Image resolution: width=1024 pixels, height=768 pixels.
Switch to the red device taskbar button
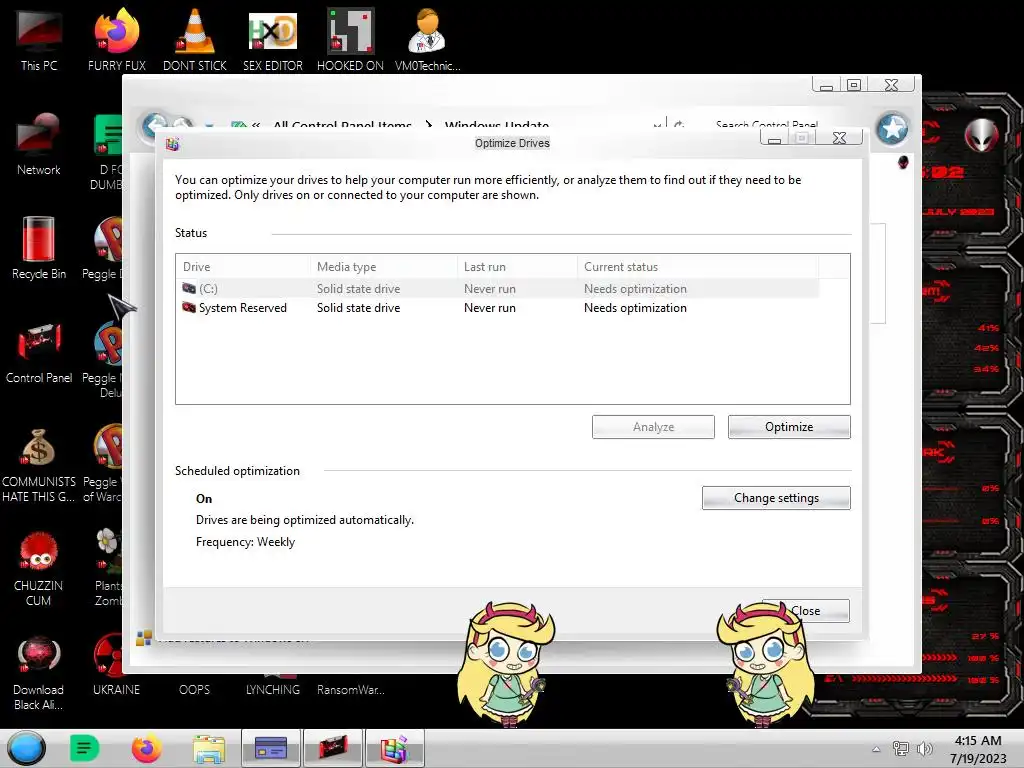tap(332, 748)
